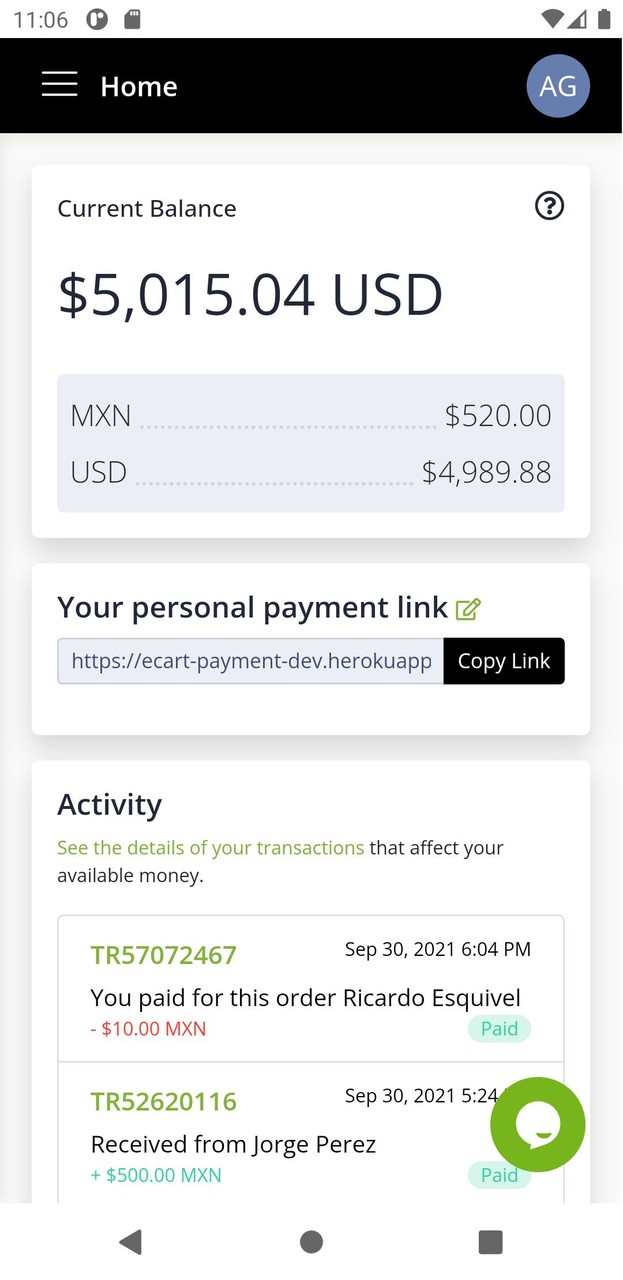Select the payment link URL field
623x1280 pixels.
pyautogui.click(x=249, y=661)
